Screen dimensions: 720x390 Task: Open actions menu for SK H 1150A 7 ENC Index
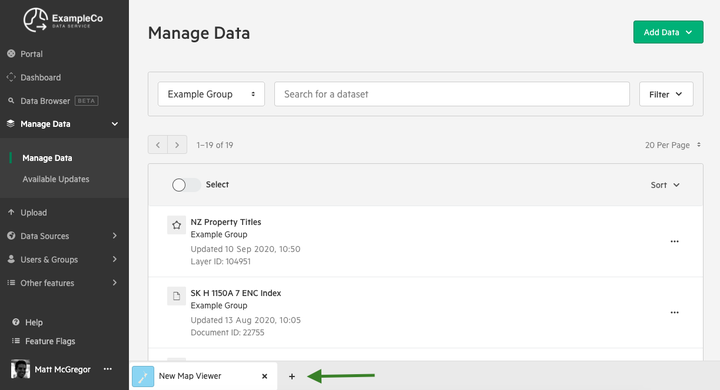[674, 312]
